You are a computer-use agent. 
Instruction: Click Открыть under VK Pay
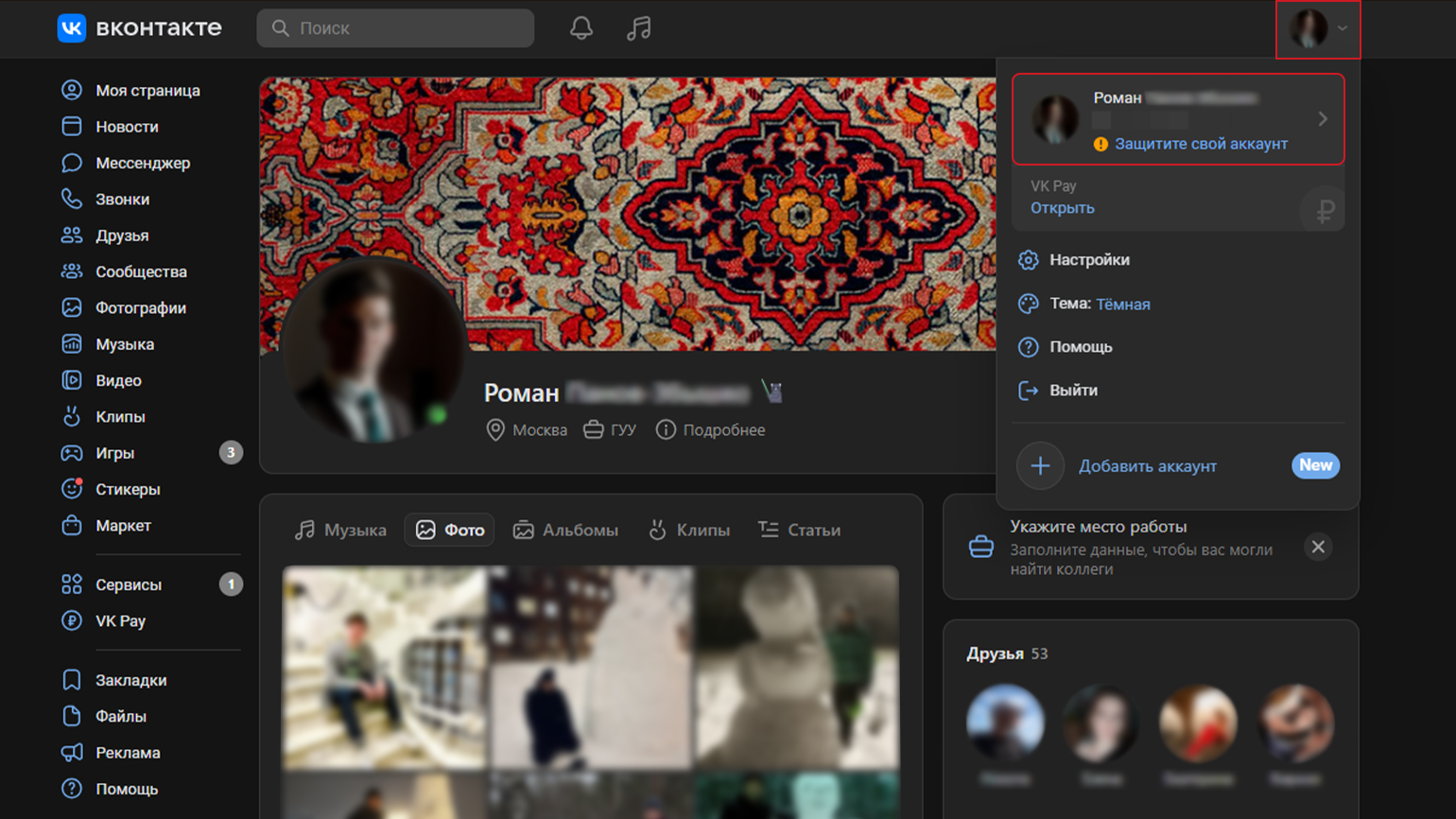point(1062,208)
